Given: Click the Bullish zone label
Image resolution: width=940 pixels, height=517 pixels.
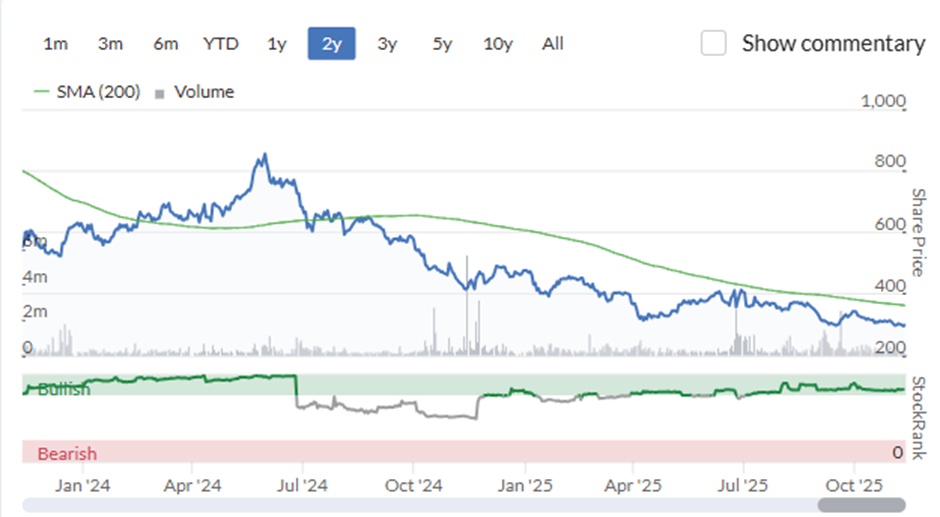Looking at the screenshot, I should point(64,390).
